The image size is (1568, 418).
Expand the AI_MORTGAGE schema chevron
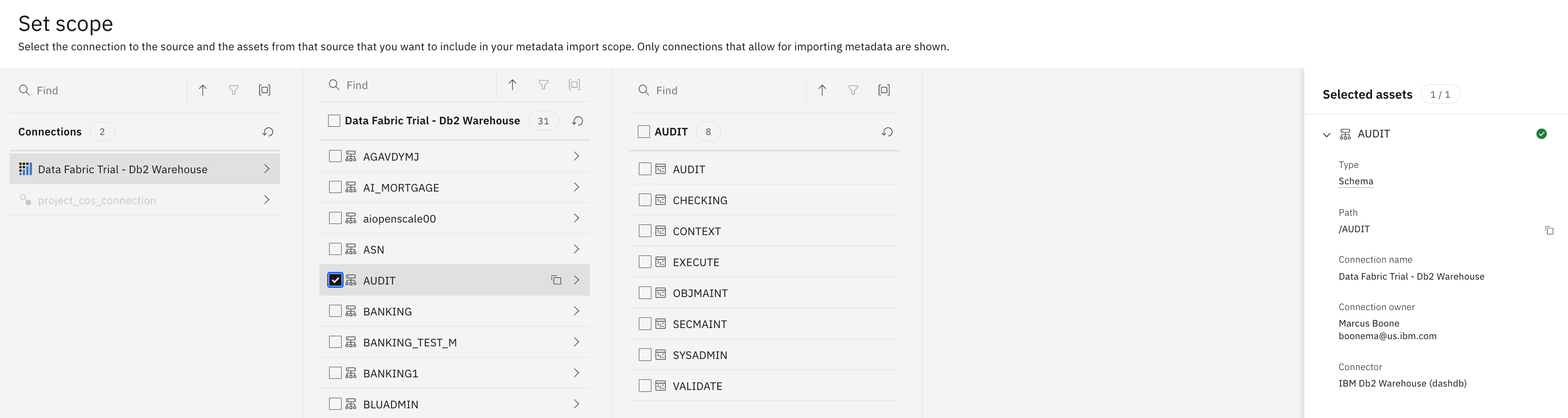(x=576, y=187)
